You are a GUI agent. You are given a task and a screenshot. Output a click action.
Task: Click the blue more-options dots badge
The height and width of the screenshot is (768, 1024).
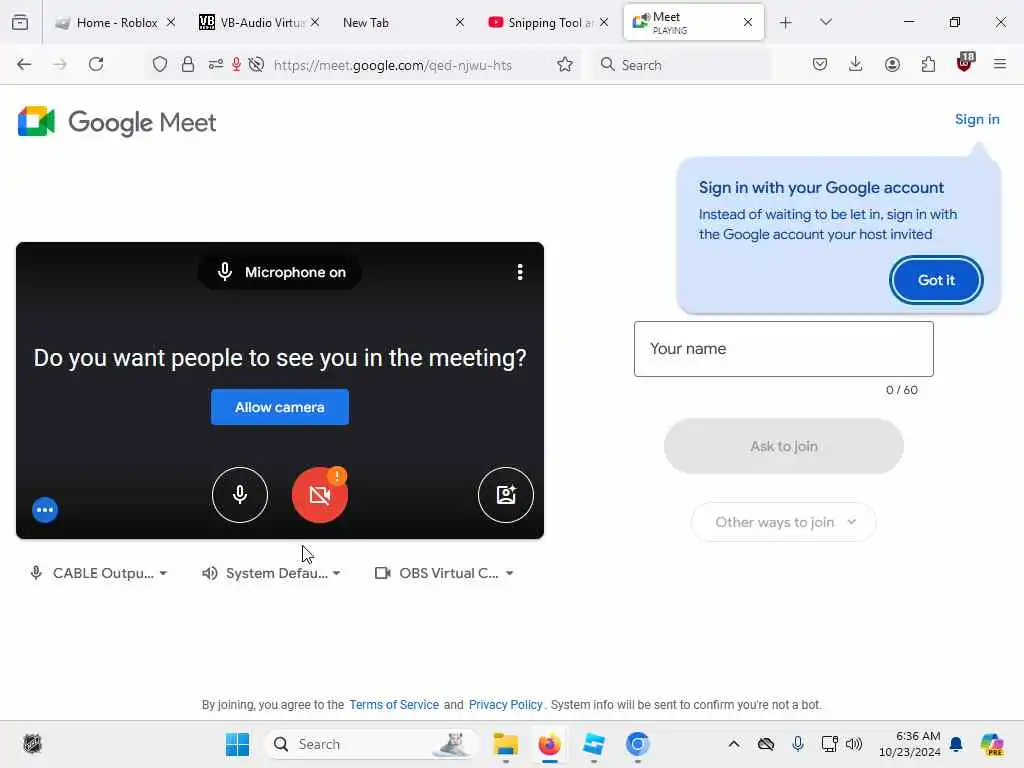pos(45,510)
